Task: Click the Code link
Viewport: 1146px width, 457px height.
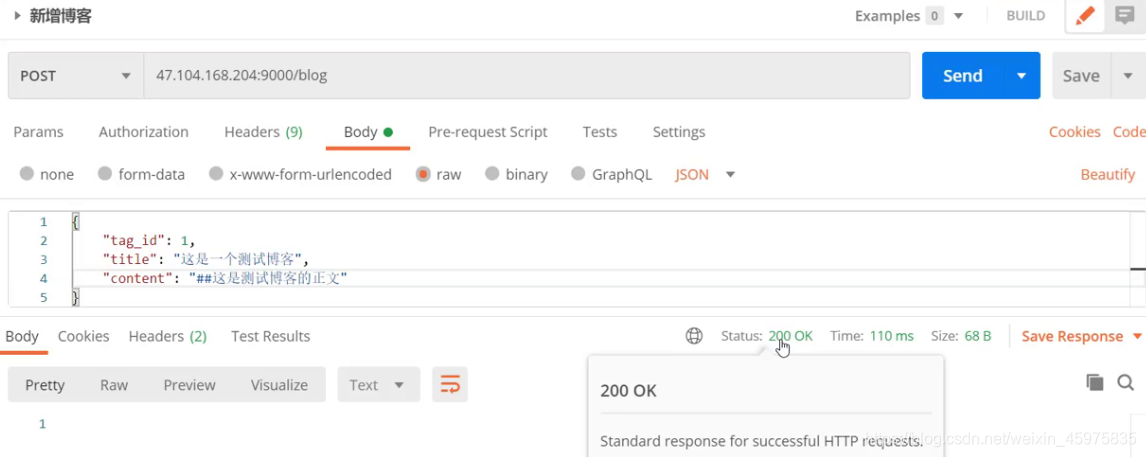Action: coord(1128,132)
